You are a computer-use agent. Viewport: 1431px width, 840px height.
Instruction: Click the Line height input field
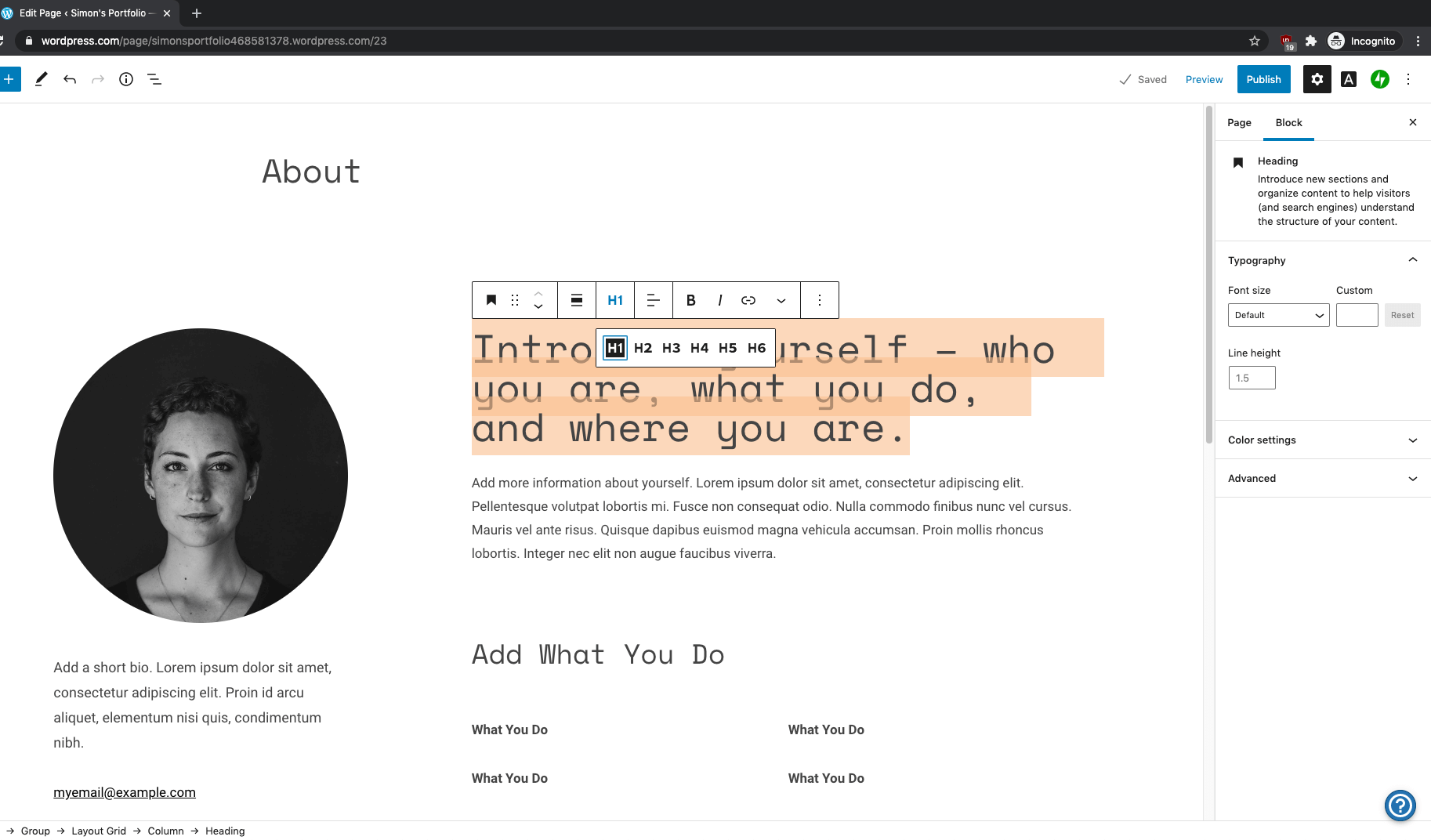pos(1252,378)
